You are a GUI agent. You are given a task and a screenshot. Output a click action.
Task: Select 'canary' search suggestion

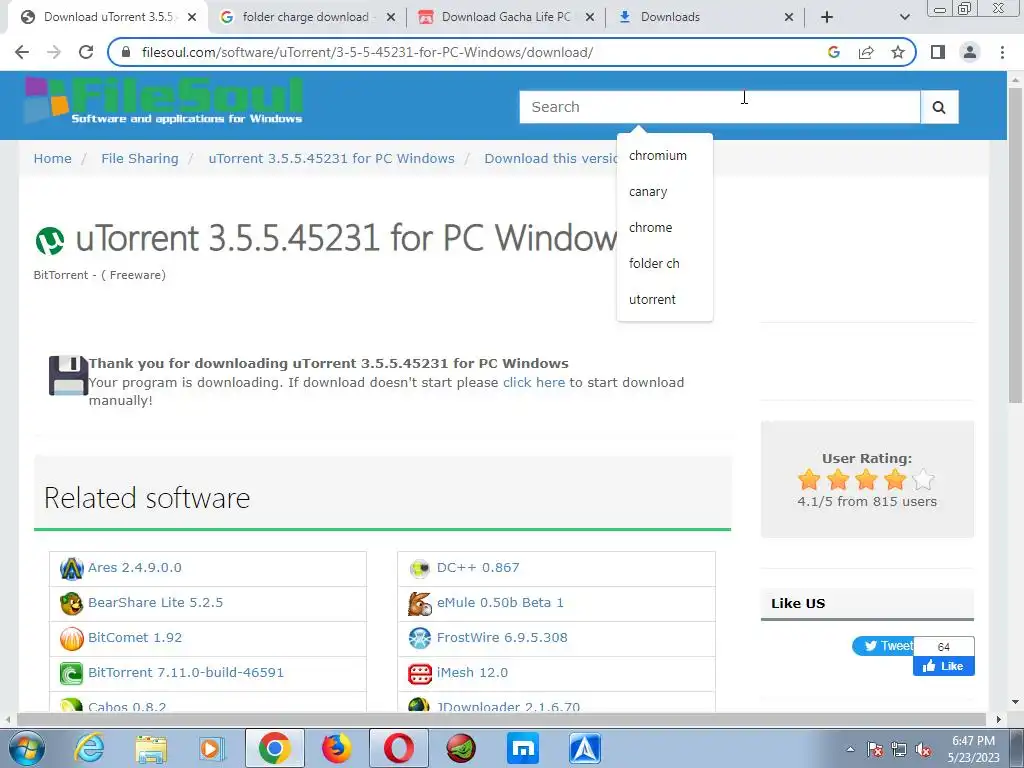coord(665,192)
